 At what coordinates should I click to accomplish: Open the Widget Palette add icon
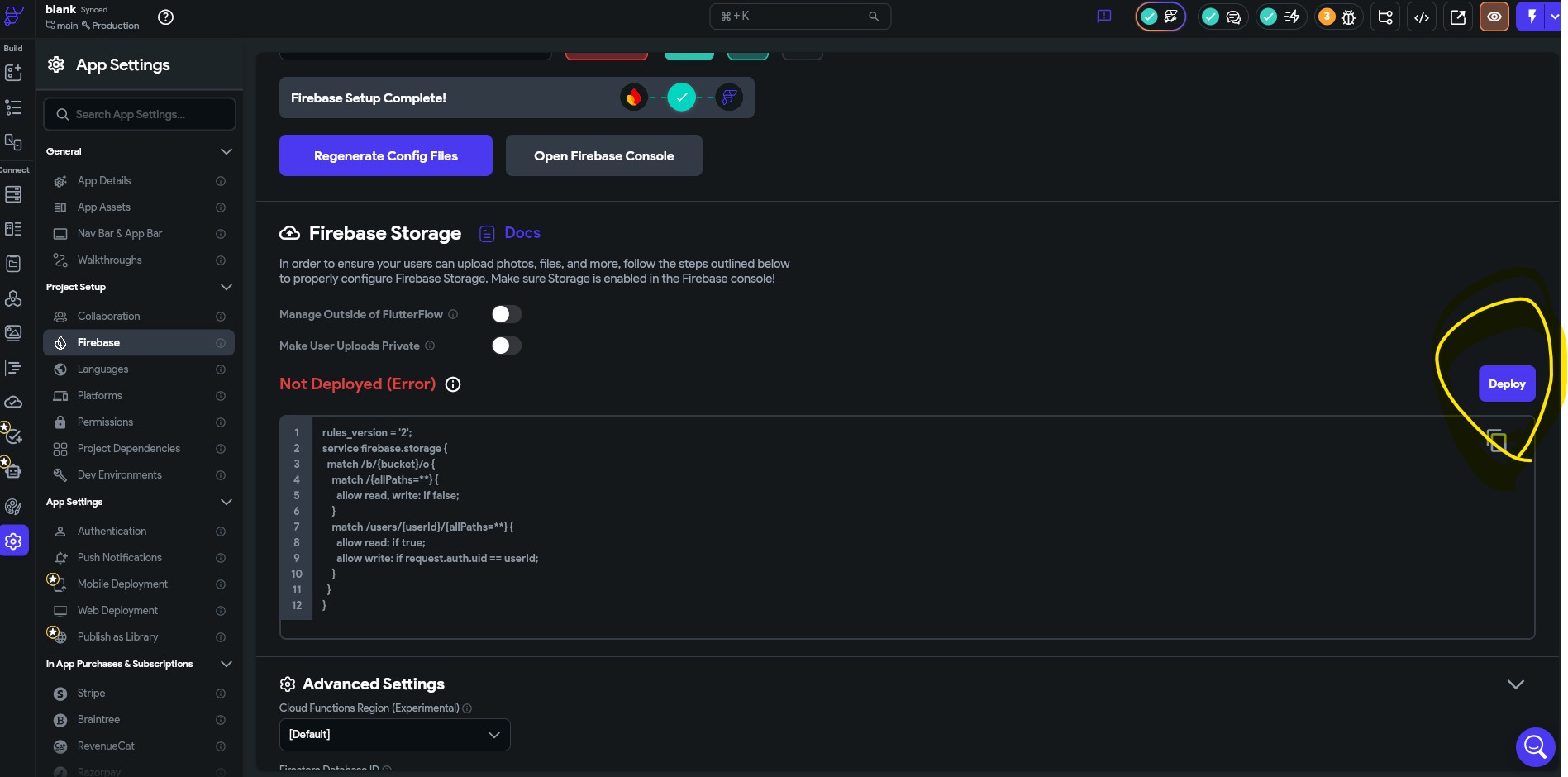[x=13, y=73]
